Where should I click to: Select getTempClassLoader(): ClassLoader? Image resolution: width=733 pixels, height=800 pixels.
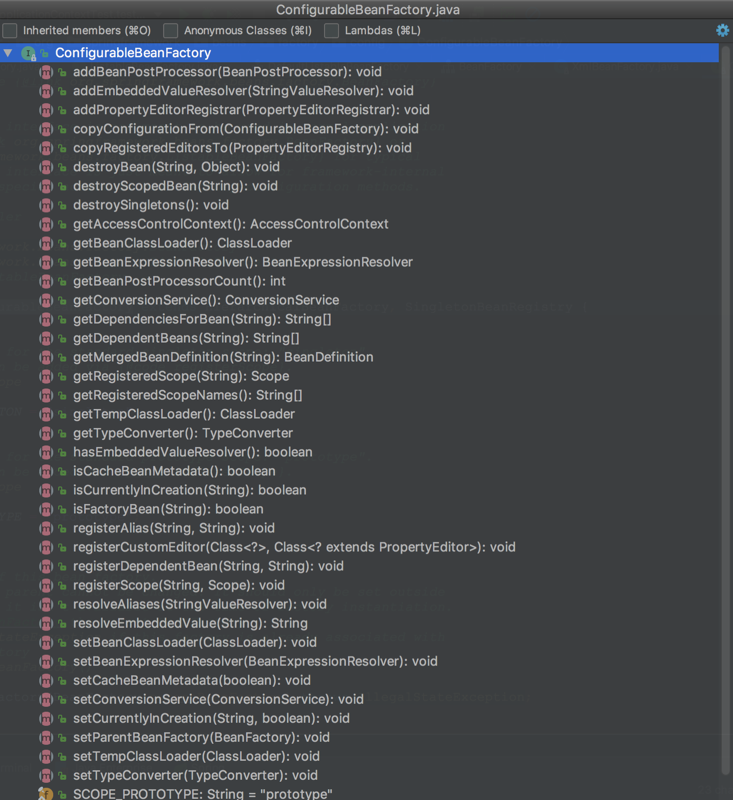[x=184, y=414]
